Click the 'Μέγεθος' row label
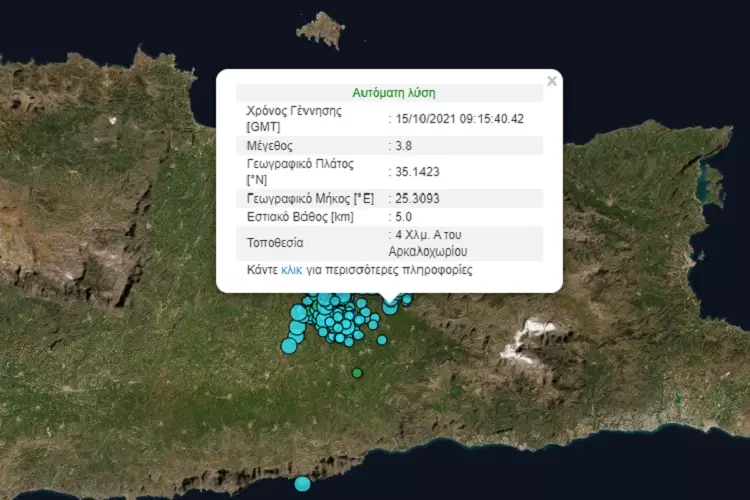 click(x=271, y=145)
